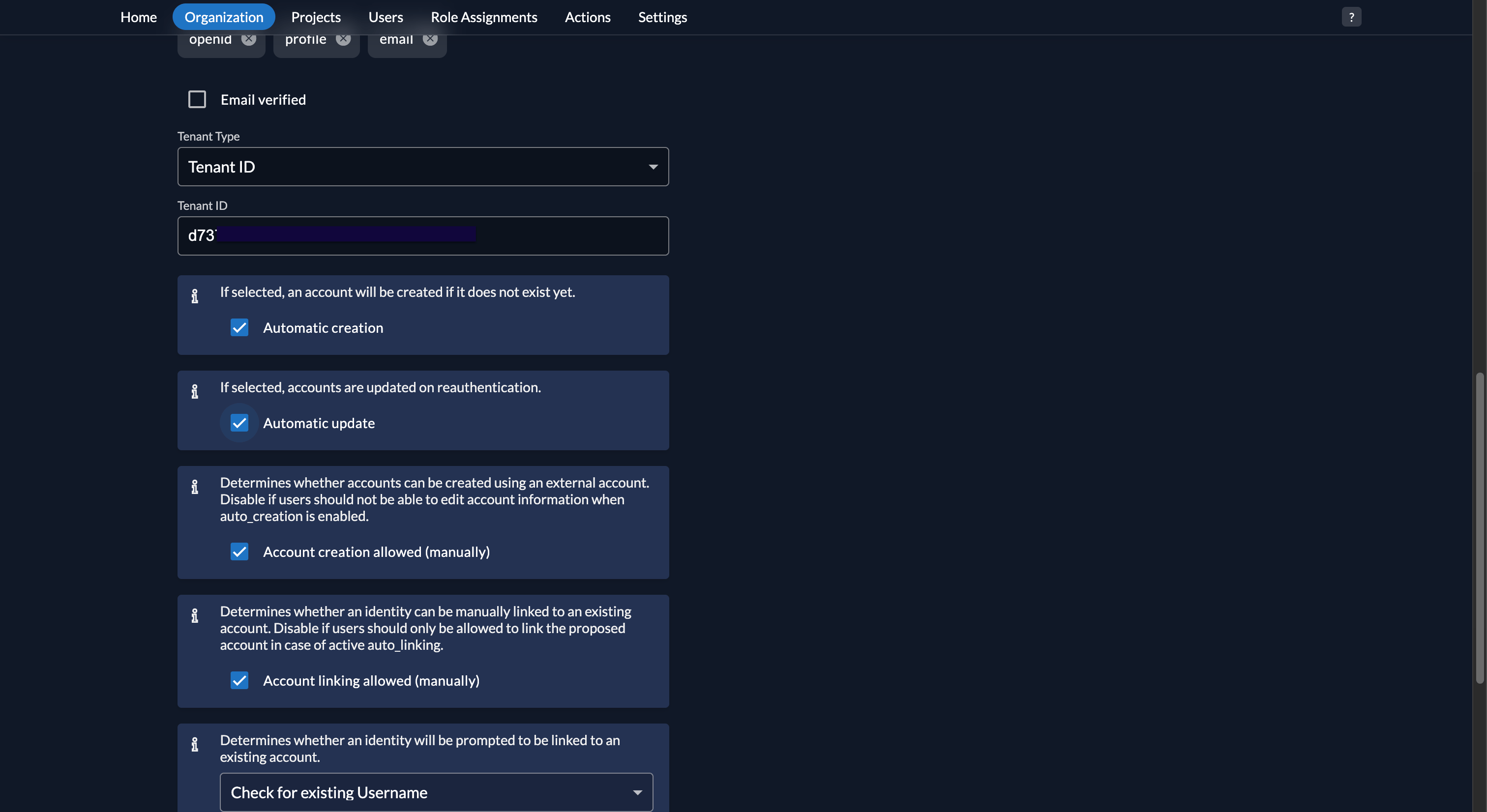1487x812 pixels.
Task: Click the Account linking allowed (manually) label
Action: point(371,680)
